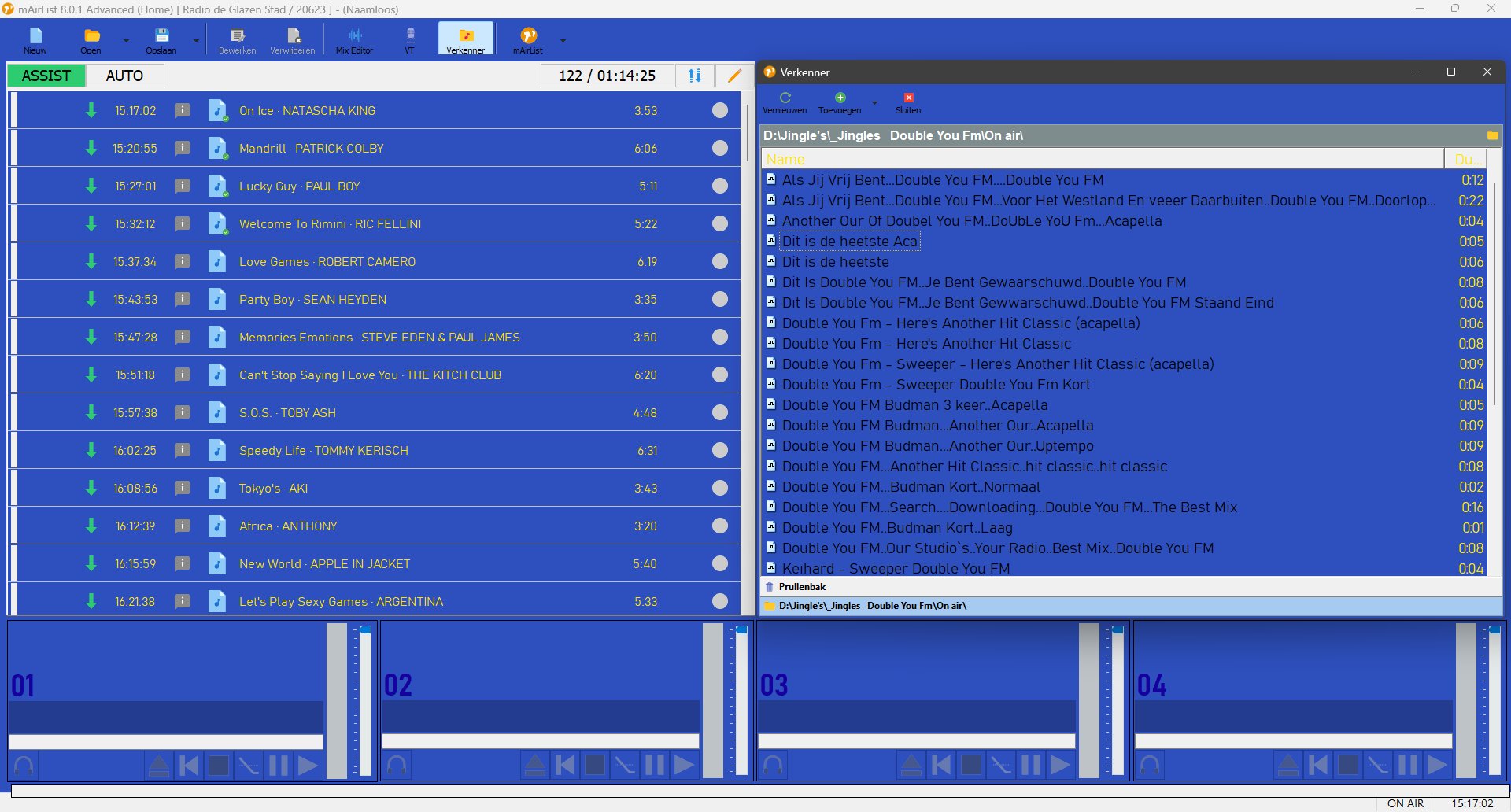This screenshot has height=812, width=1511.
Task: Select the Verkenner toolbar tab
Action: (x=466, y=39)
